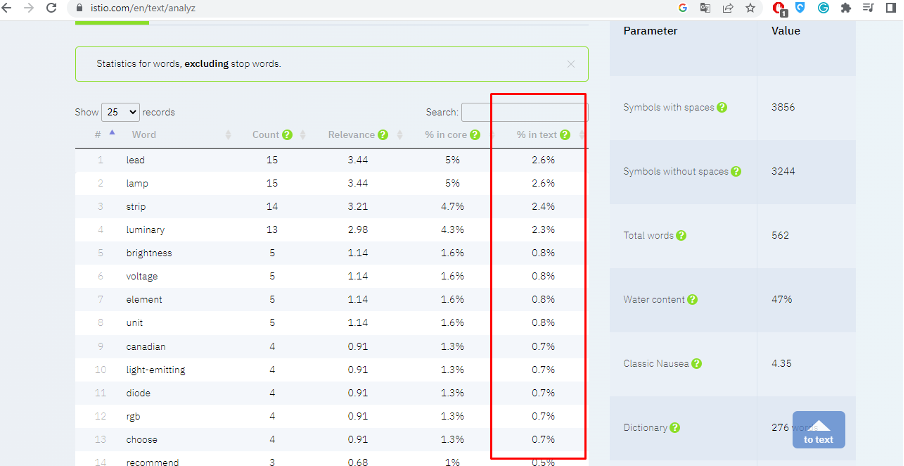Sort by the # column header
Screen dimensions: 904x466
coord(98,135)
